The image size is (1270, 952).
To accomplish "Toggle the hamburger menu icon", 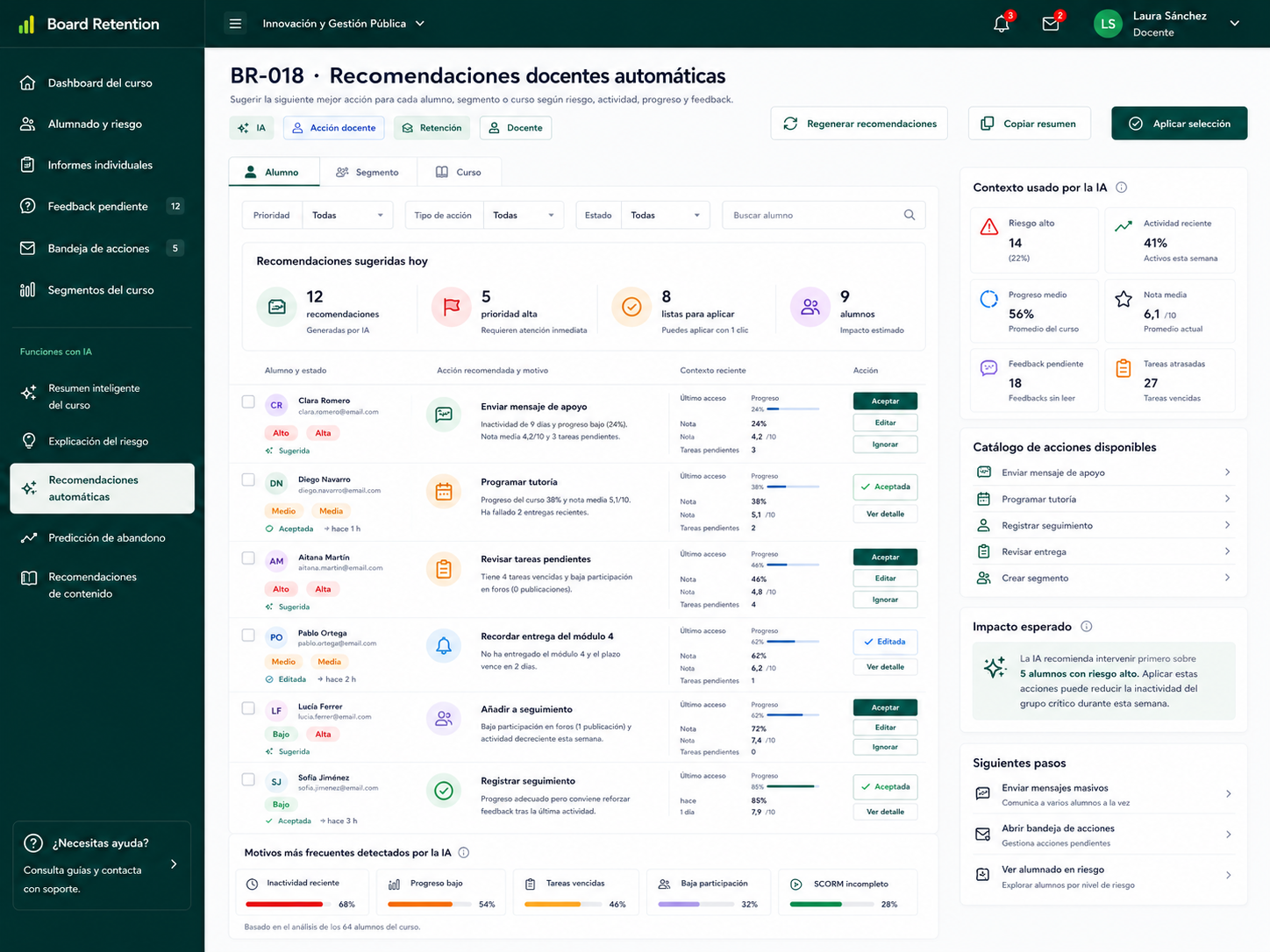I will click(x=235, y=24).
